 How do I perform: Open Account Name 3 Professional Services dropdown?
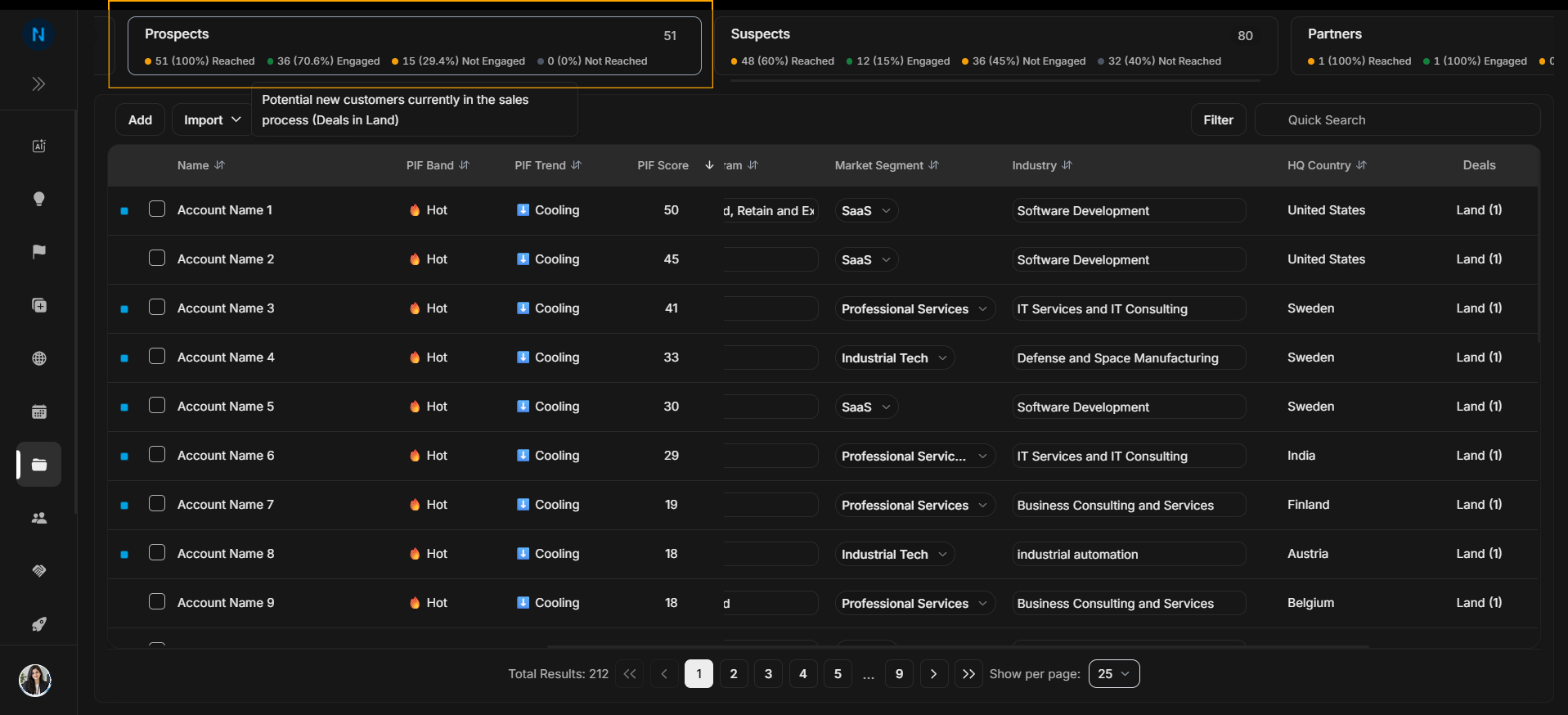tap(914, 309)
